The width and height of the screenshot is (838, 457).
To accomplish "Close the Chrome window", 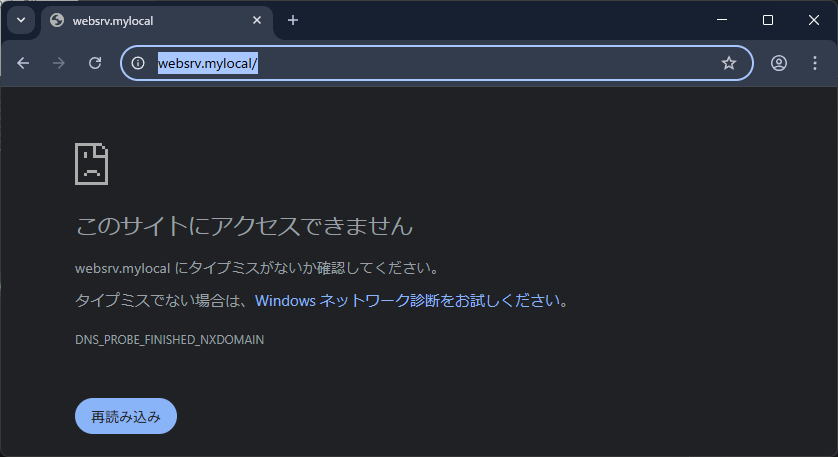I will click(814, 20).
